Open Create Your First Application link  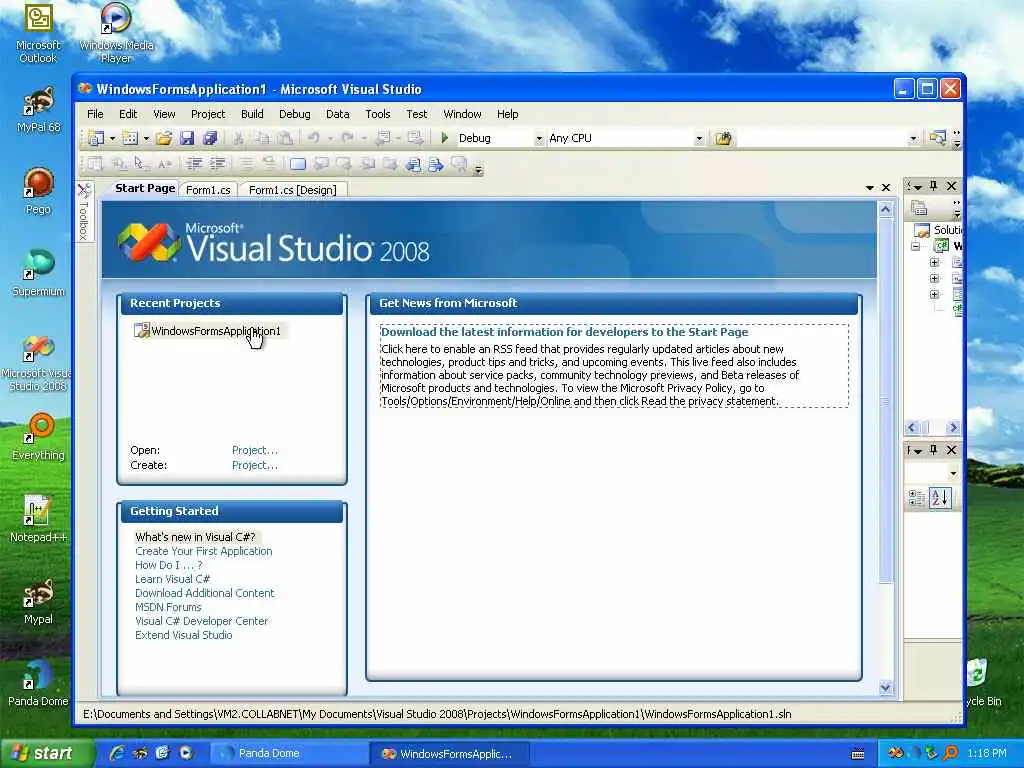click(x=204, y=551)
